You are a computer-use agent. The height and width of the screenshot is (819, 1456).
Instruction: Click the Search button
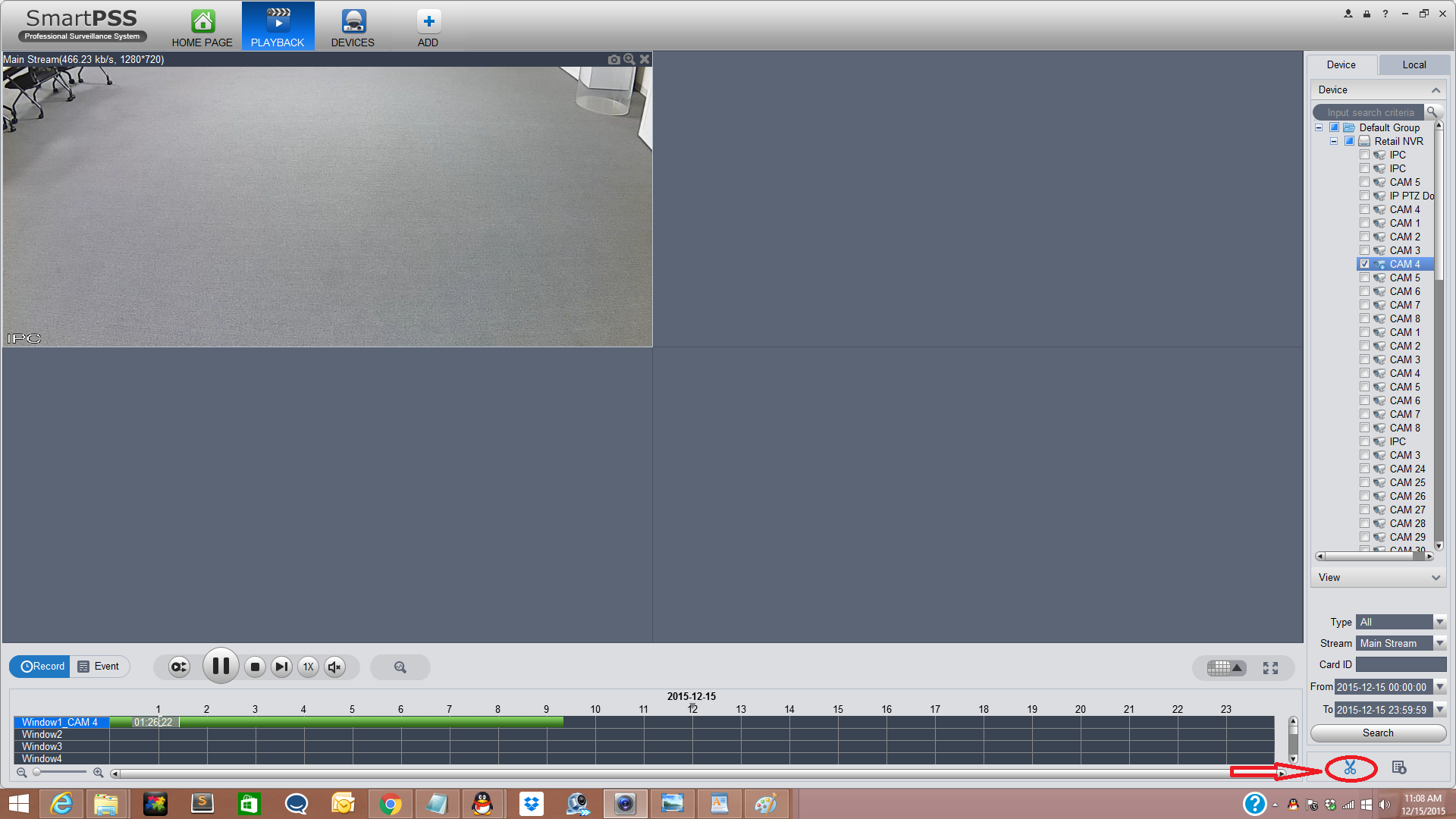click(x=1377, y=733)
